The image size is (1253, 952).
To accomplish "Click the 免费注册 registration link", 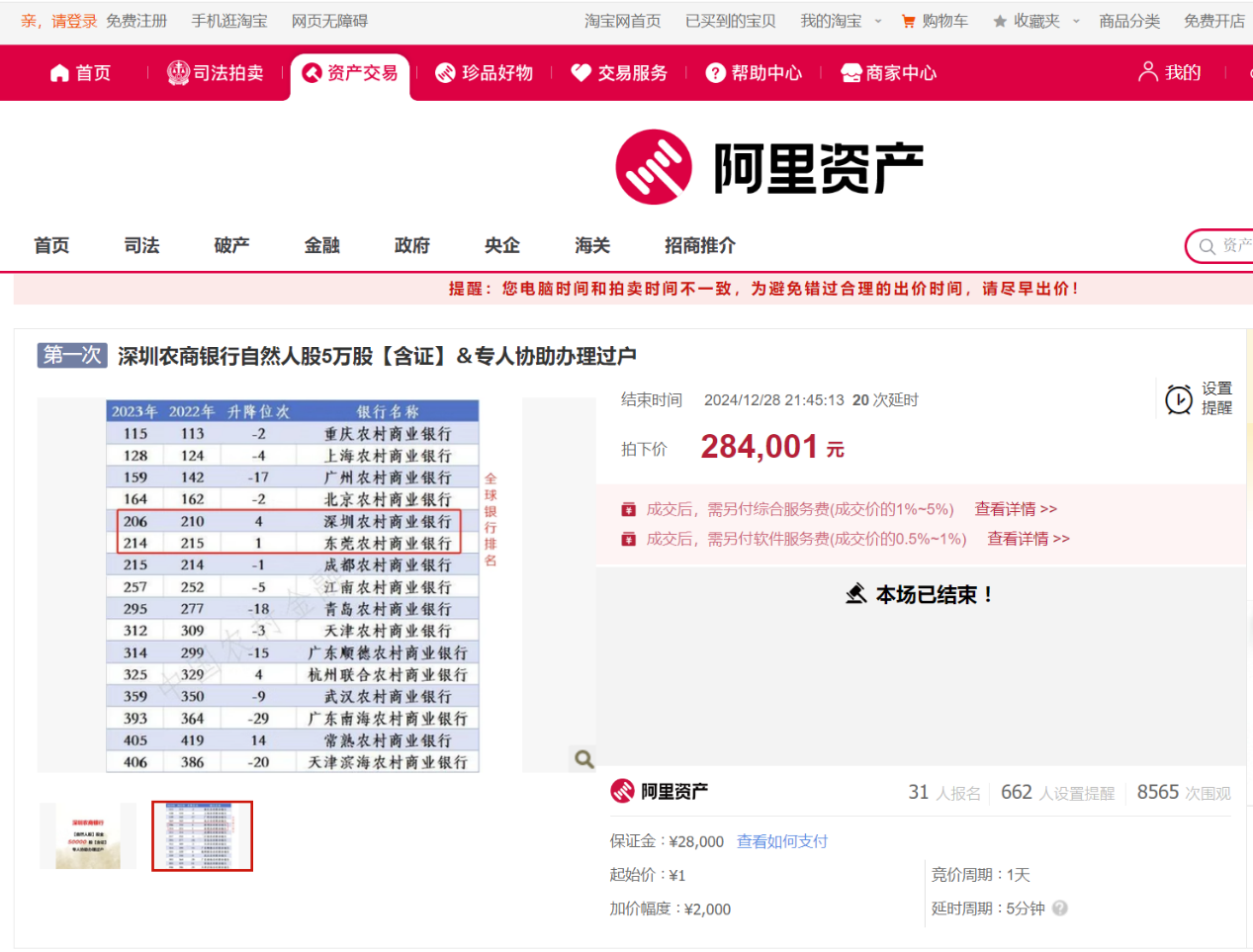I will click(136, 20).
